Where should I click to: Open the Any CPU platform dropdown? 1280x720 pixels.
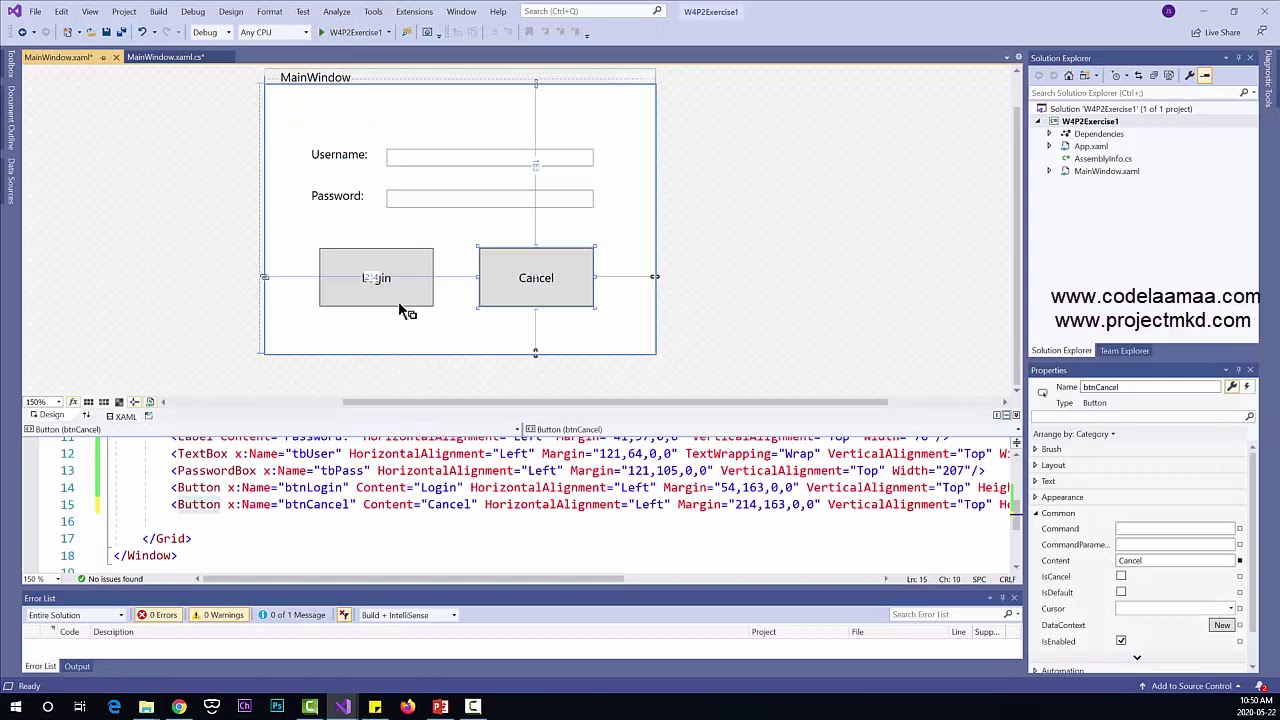[x=273, y=32]
